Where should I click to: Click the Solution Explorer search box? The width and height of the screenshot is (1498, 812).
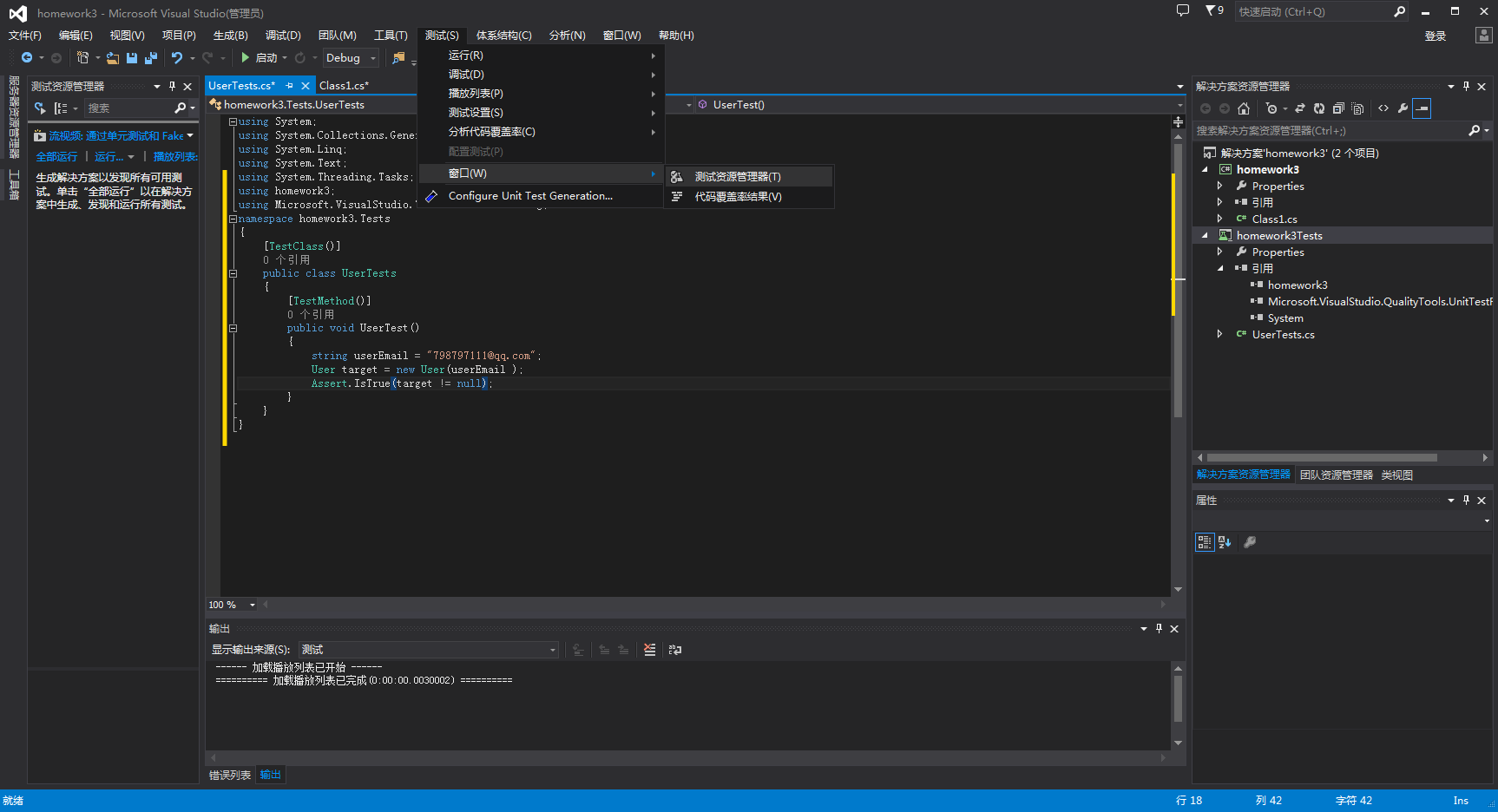(x=1330, y=131)
